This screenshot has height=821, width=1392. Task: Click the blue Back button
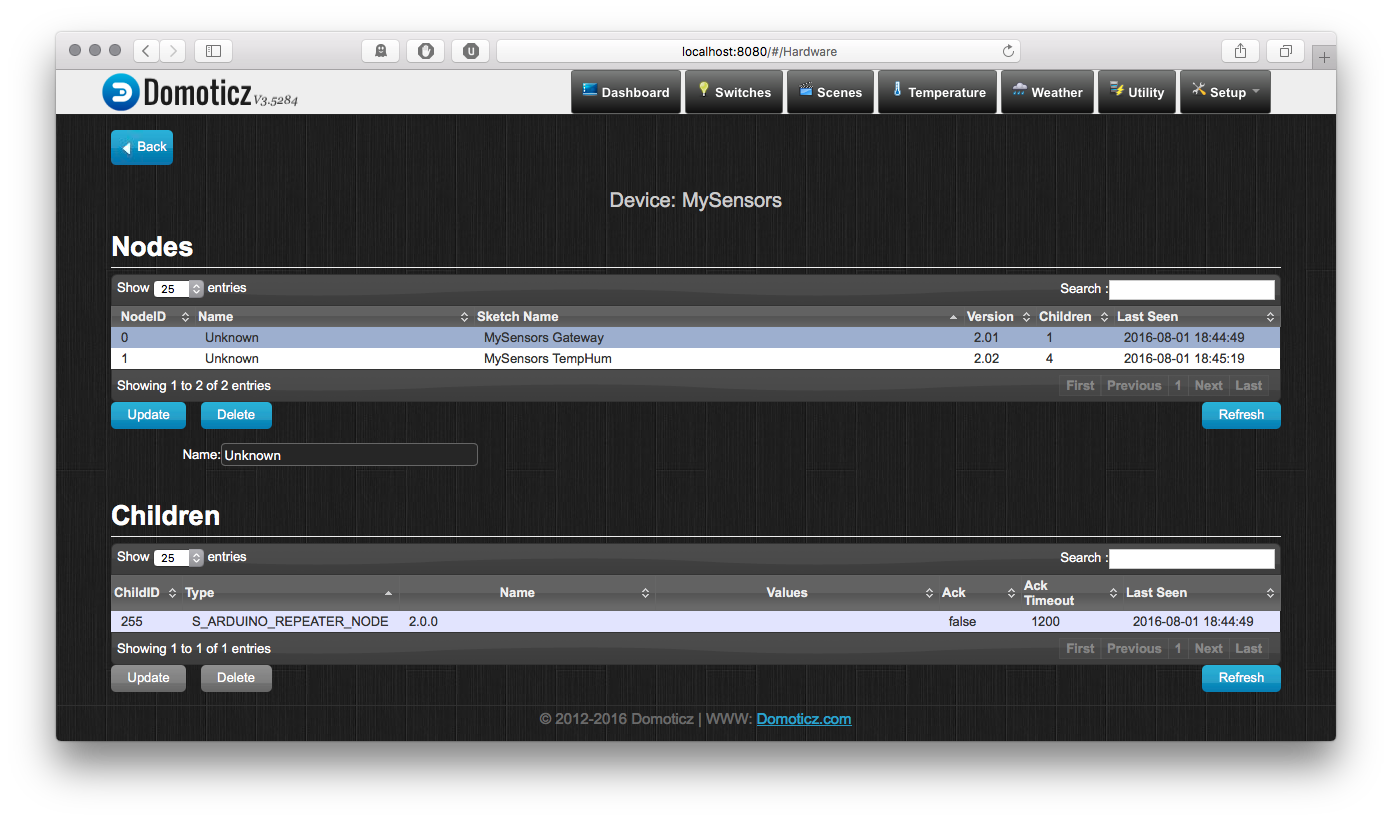coord(142,147)
